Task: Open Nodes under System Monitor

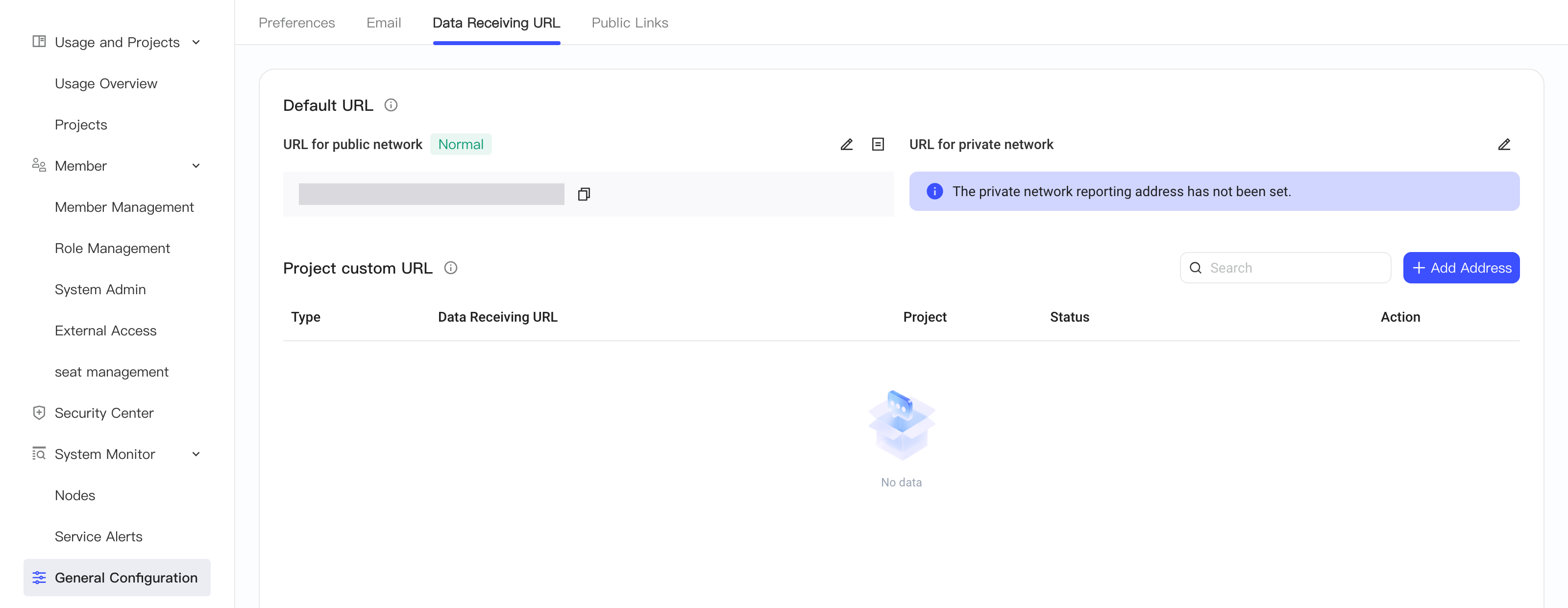Action: click(75, 495)
